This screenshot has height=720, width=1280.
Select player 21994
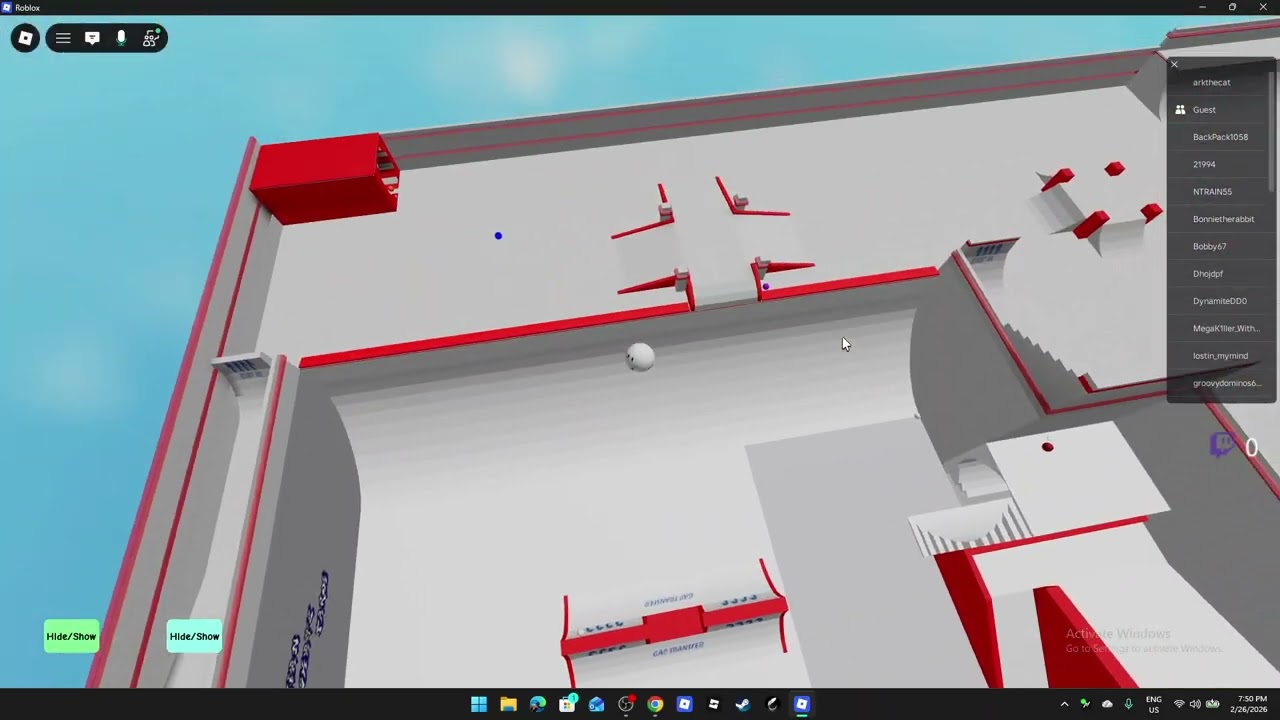(x=1219, y=164)
